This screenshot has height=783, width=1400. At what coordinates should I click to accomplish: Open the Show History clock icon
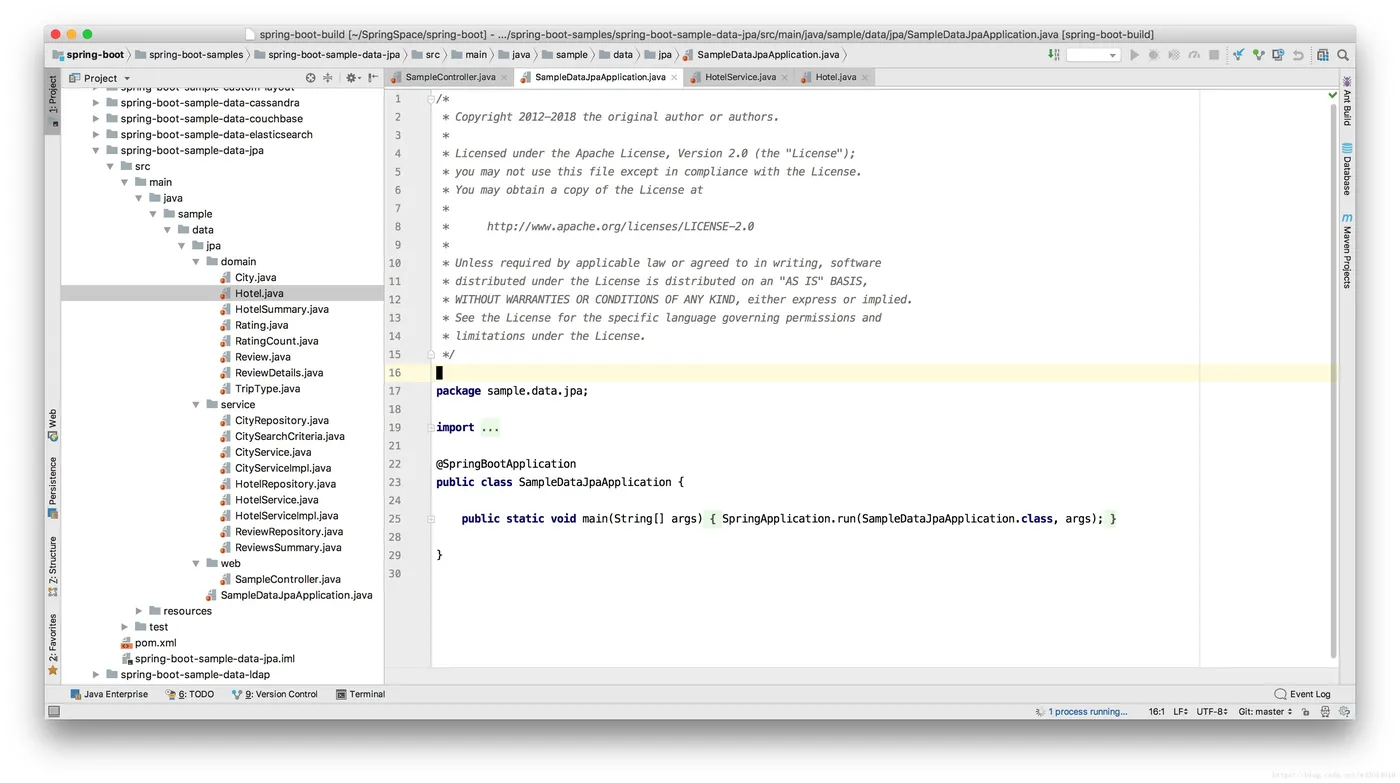[x=1278, y=55]
